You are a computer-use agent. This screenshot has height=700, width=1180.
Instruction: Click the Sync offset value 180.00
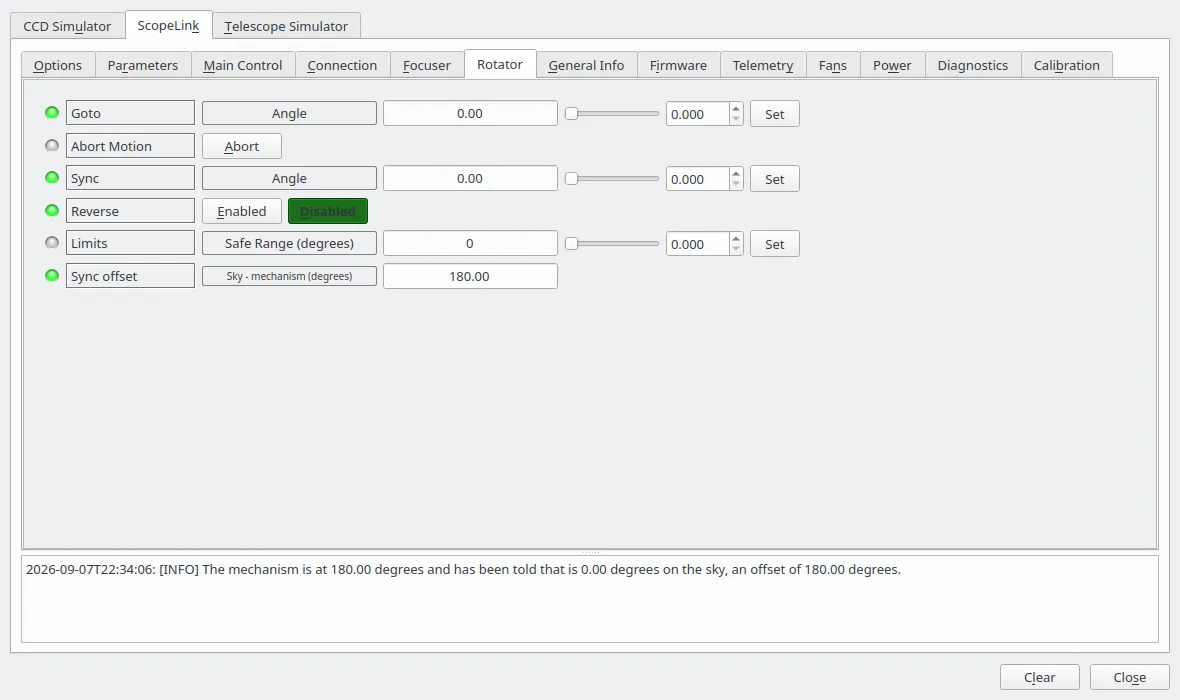click(x=470, y=276)
